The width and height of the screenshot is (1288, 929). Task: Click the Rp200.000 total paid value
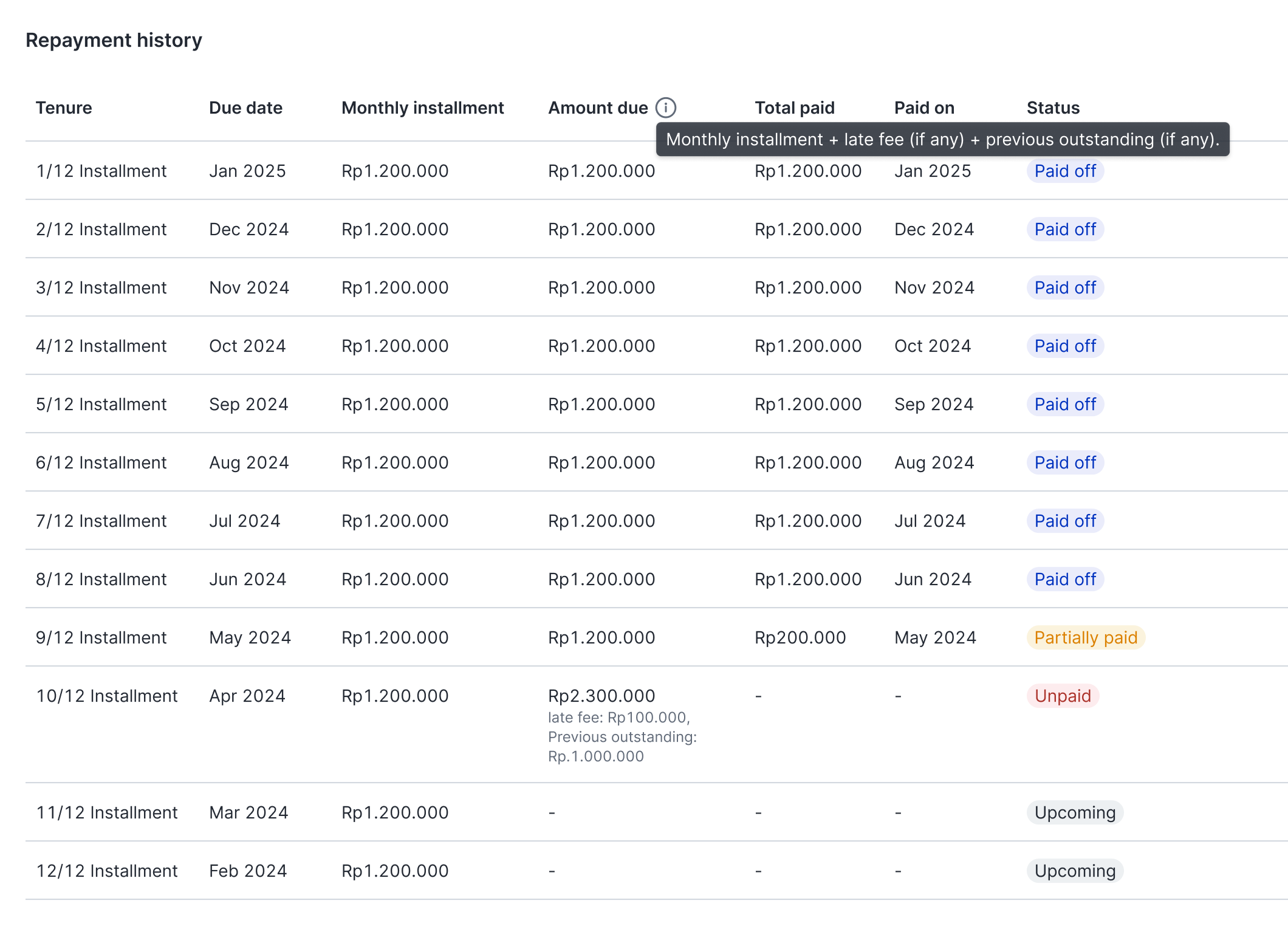tap(800, 637)
